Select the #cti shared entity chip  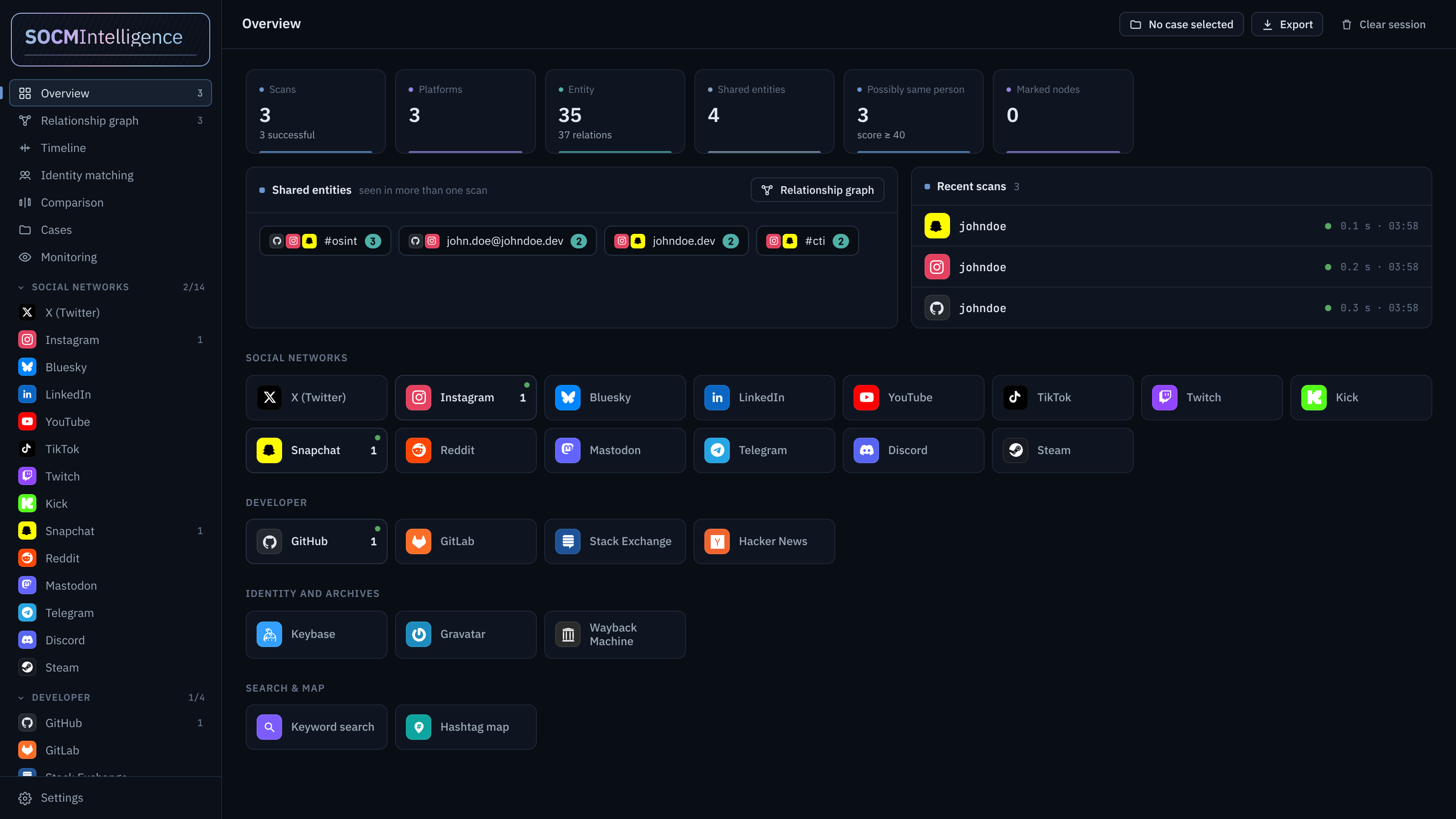pyautogui.click(x=807, y=241)
